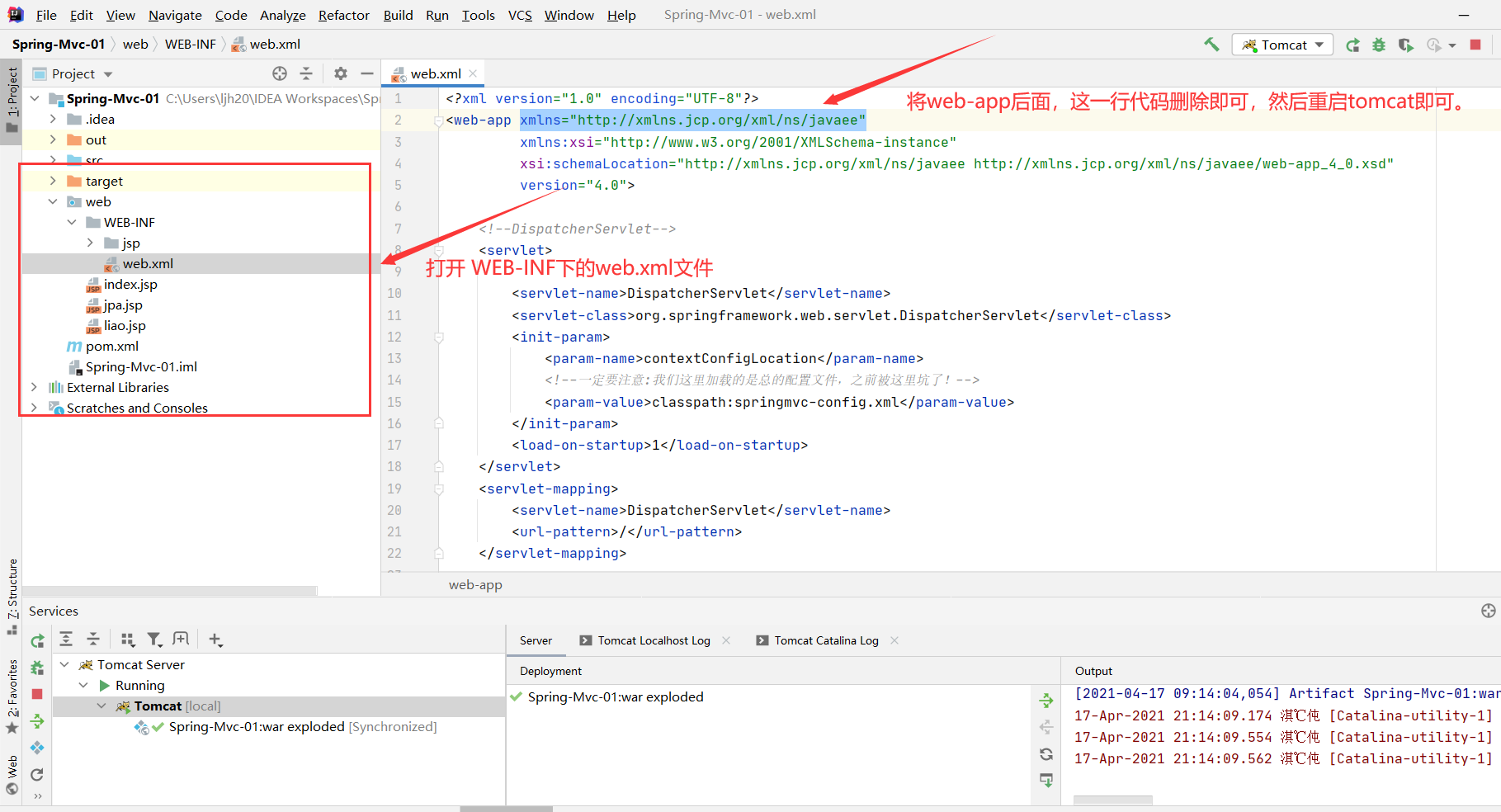The image size is (1501, 812).
Task: Open Group By options in Services toolbar
Action: coord(128,639)
